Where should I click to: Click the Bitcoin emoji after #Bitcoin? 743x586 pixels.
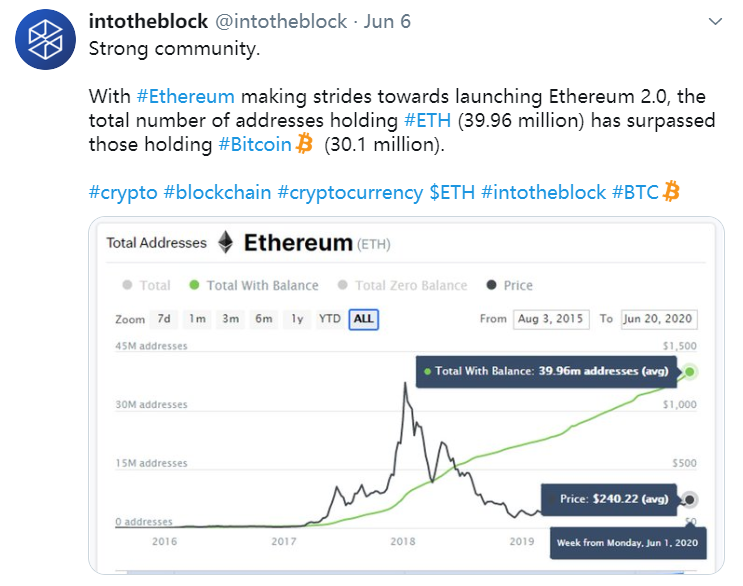click(305, 144)
